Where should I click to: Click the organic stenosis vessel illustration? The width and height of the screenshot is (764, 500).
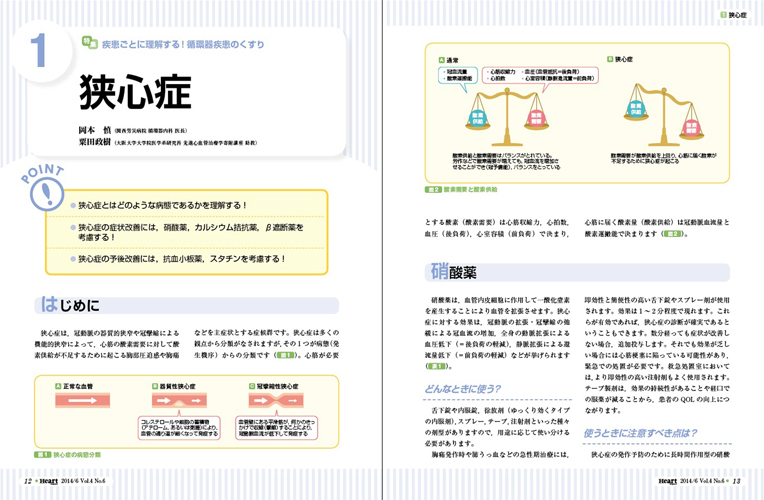[x=179, y=401]
